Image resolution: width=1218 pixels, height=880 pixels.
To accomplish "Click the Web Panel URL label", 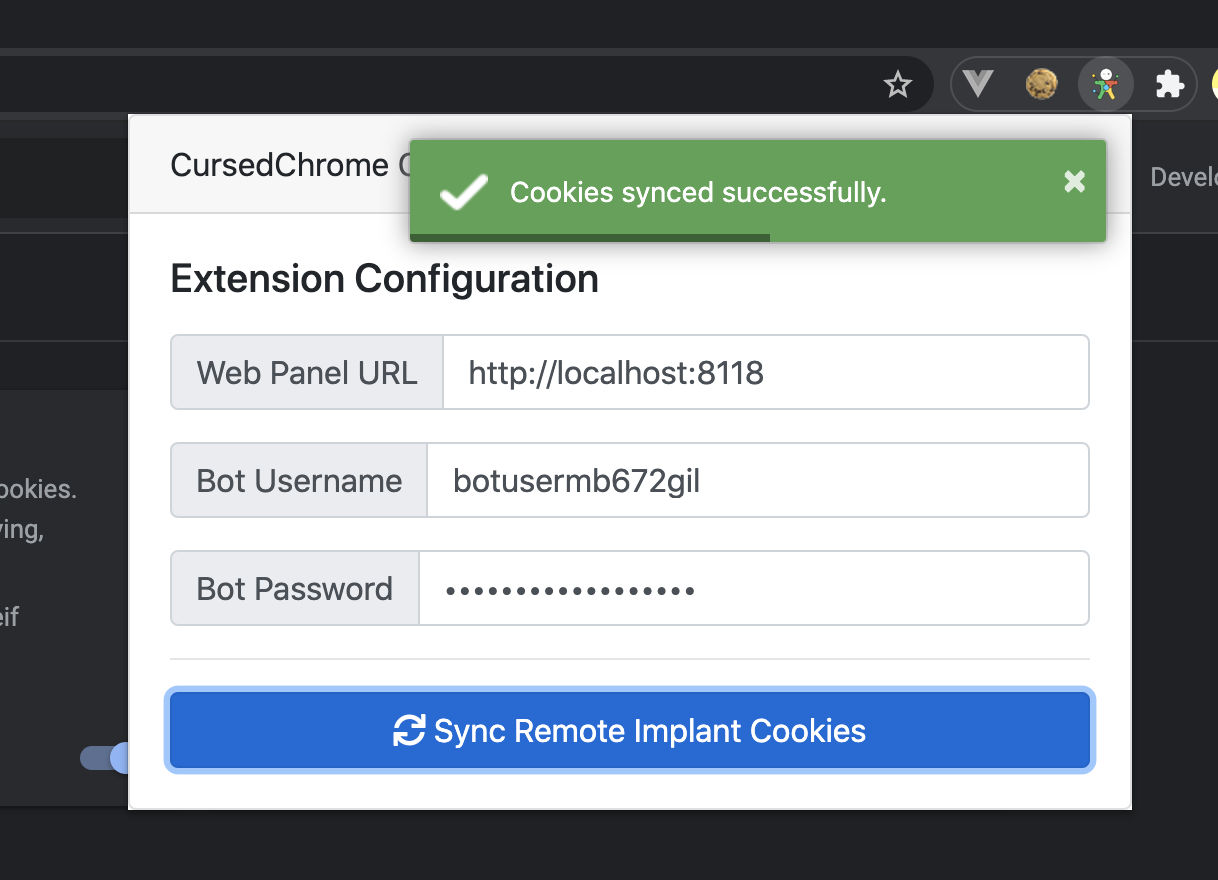I will (x=307, y=372).
